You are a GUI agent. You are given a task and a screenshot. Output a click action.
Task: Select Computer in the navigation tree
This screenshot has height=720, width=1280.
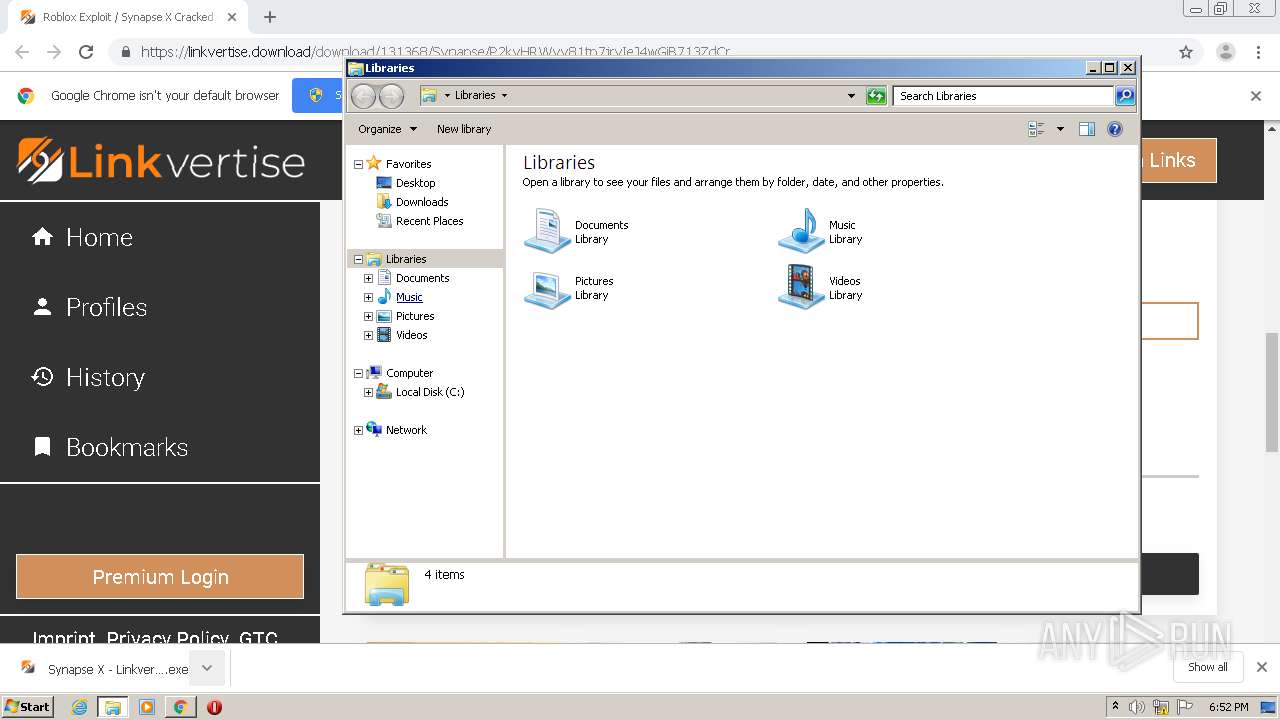point(409,373)
